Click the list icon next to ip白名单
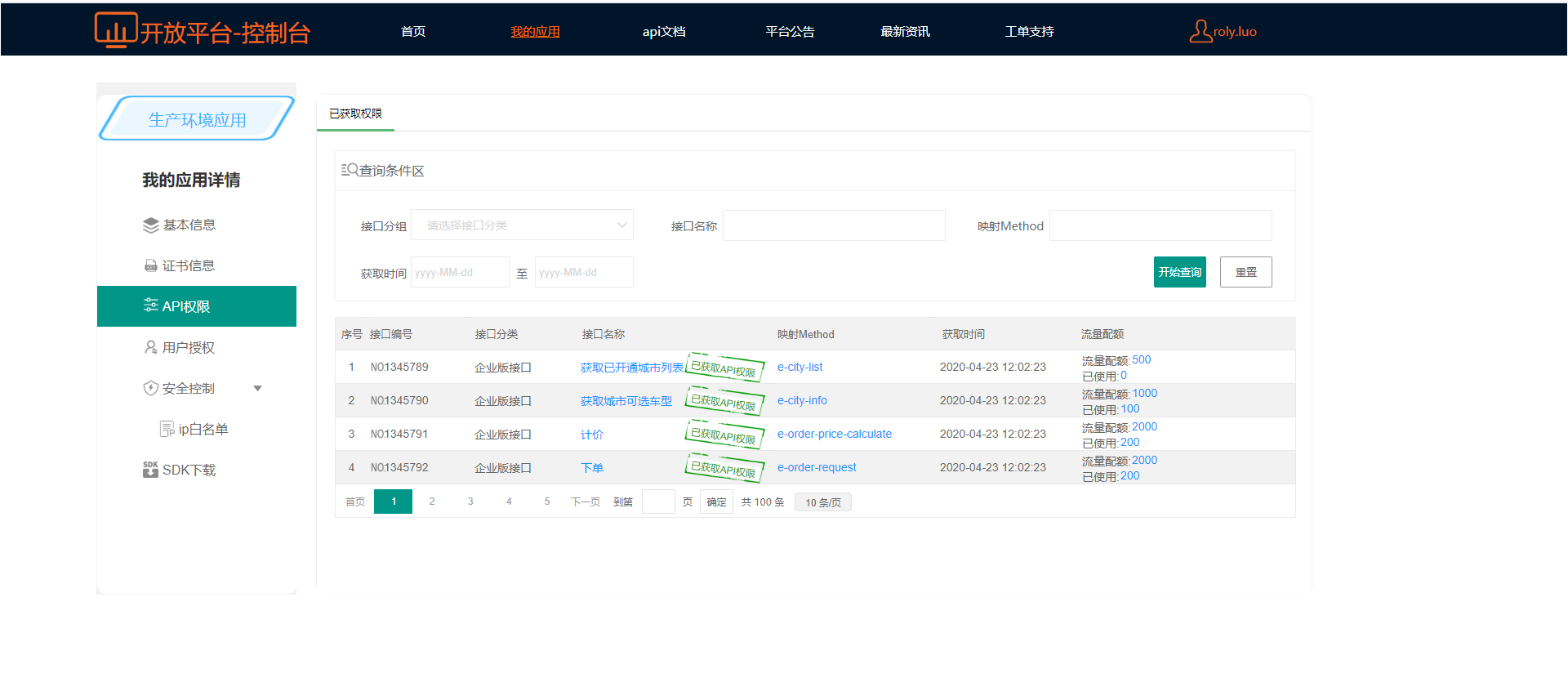This screenshot has height=691, width=1568. click(167, 429)
